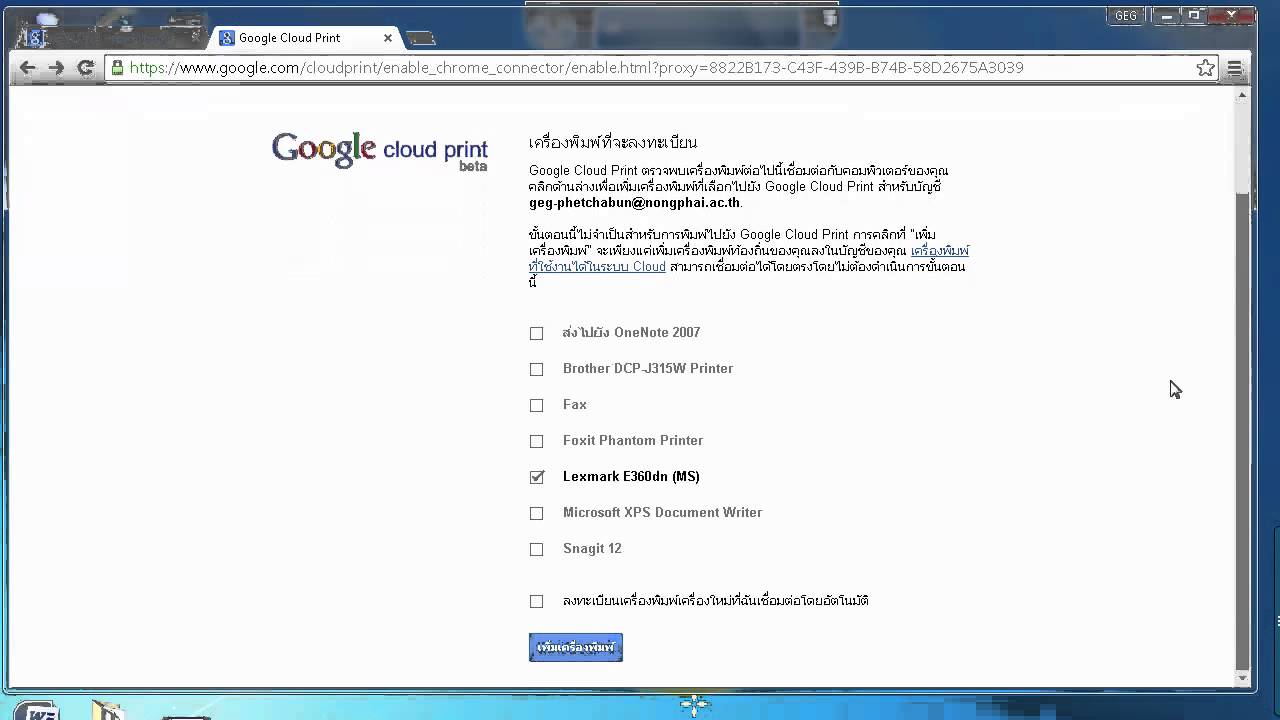Open a new browser tab

(421, 39)
